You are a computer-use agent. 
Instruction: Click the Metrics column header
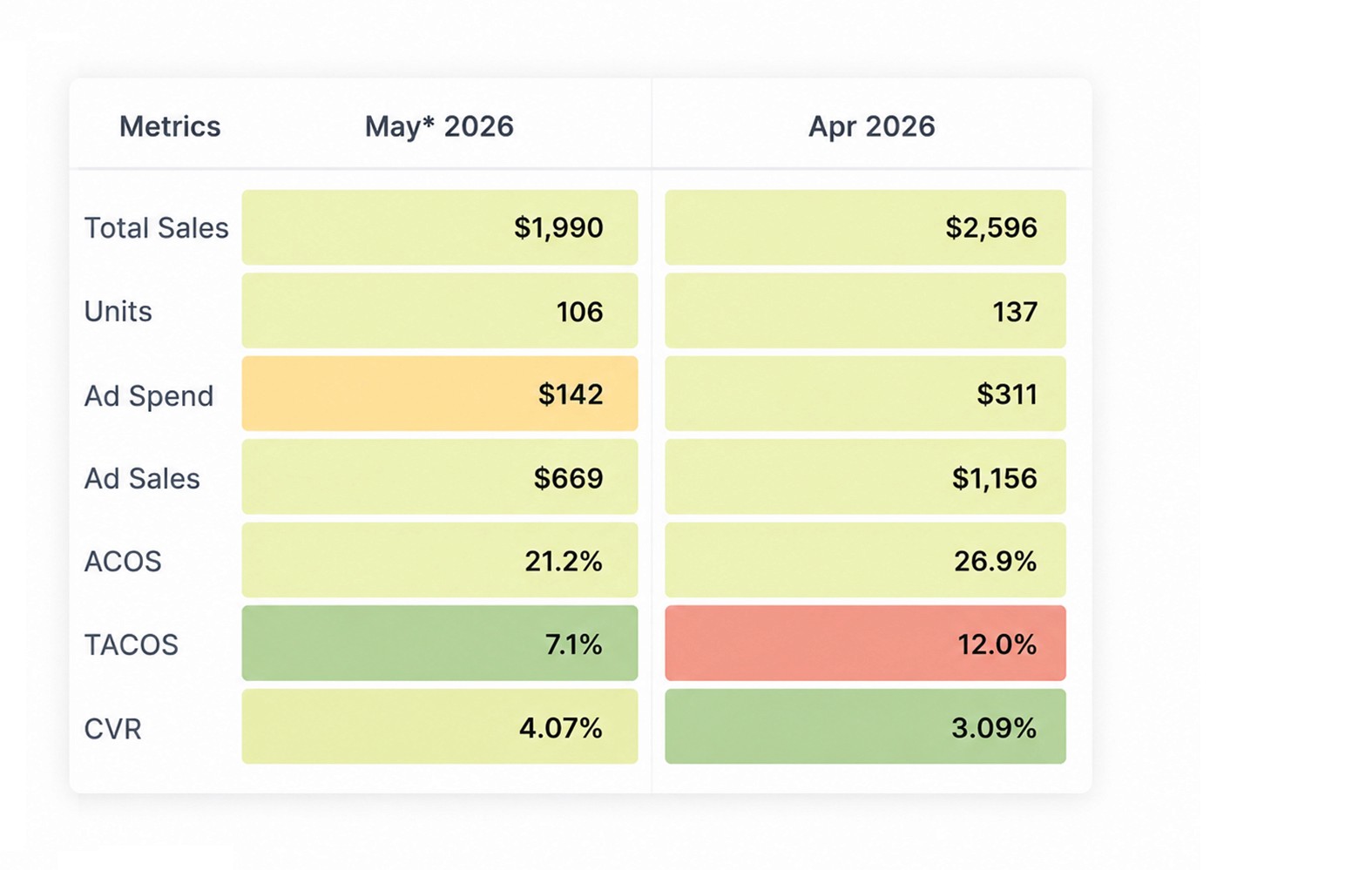pos(170,126)
